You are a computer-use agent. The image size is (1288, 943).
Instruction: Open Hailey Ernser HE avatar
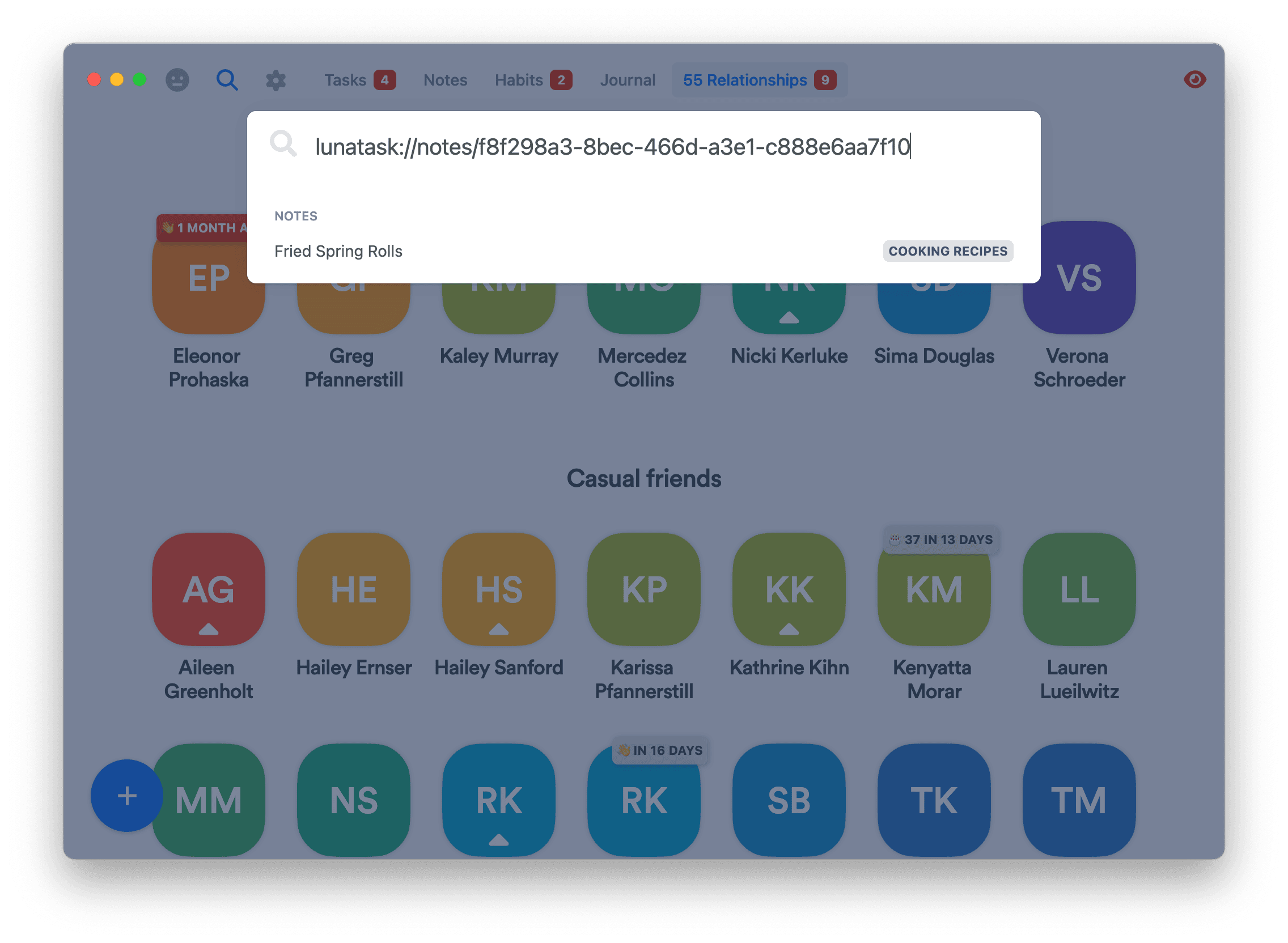click(353, 589)
